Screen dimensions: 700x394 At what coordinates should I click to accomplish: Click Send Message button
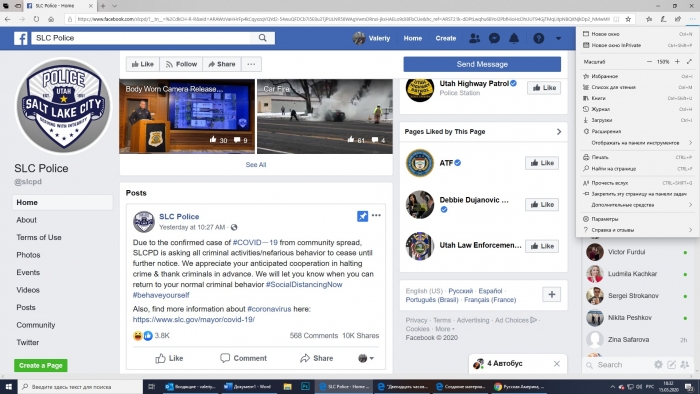pyautogui.click(x=482, y=64)
